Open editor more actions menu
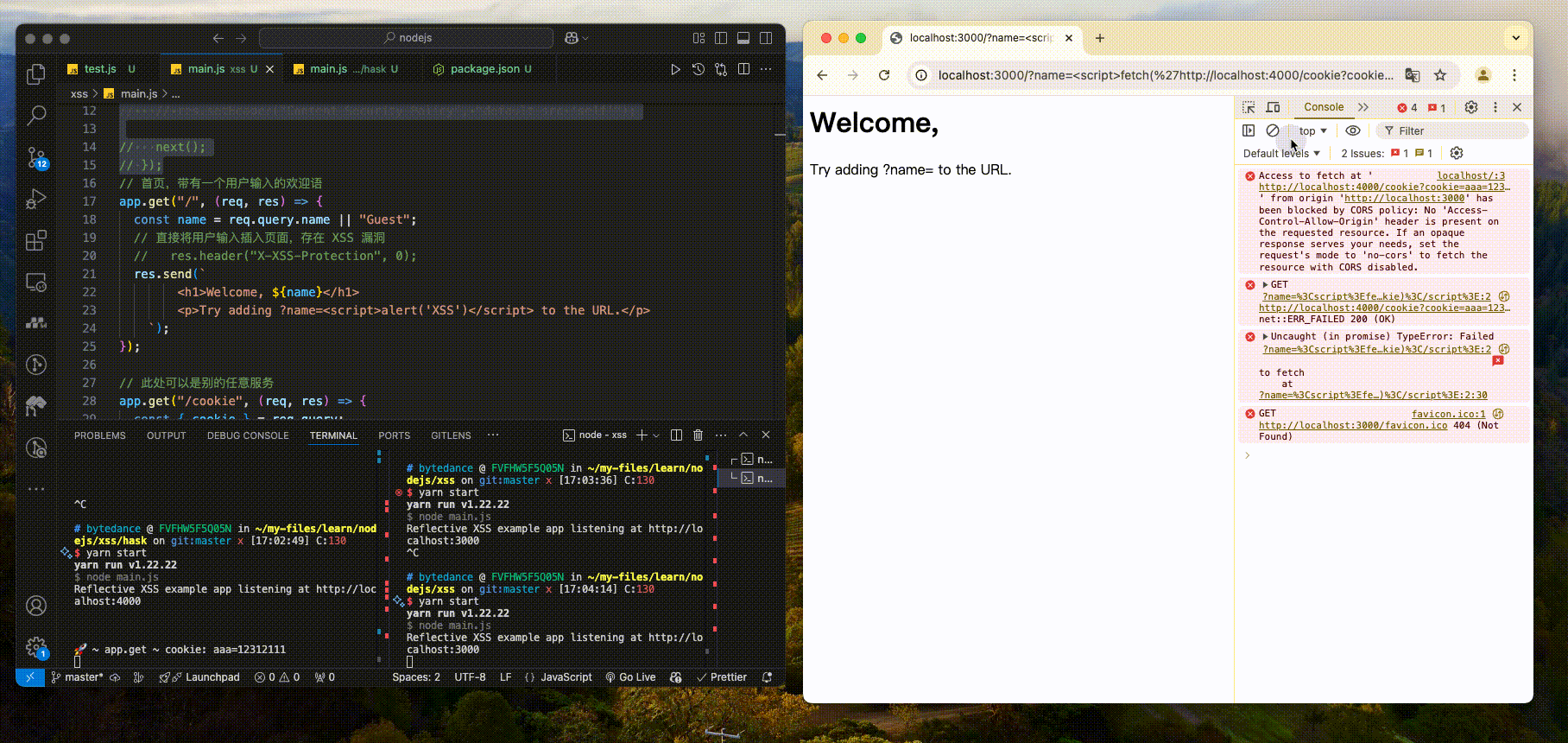Screen dimensions: 1568x743 [766, 69]
